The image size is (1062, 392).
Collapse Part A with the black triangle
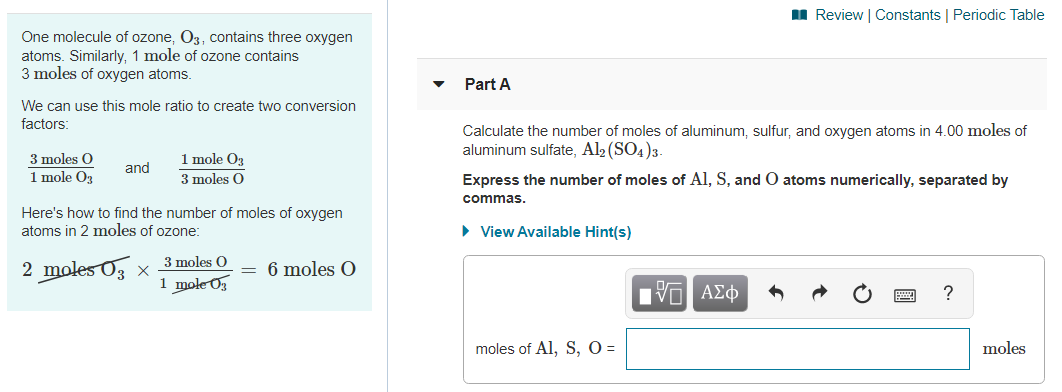pos(440,85)
